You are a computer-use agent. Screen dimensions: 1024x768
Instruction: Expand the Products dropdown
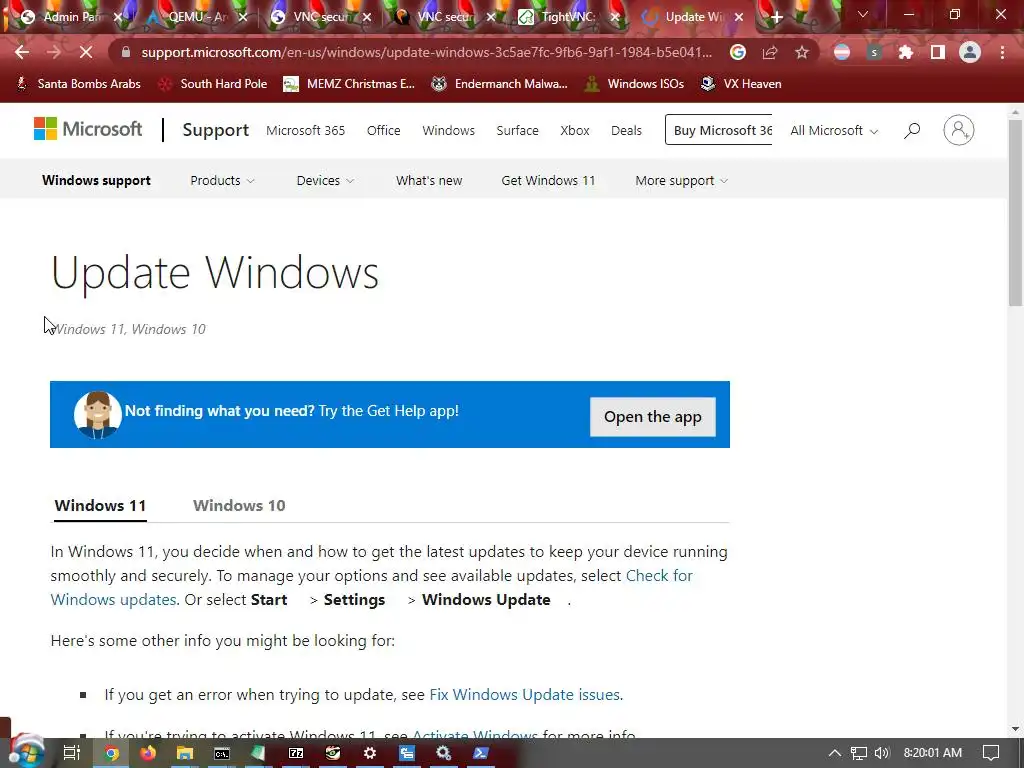coord(222,181)
